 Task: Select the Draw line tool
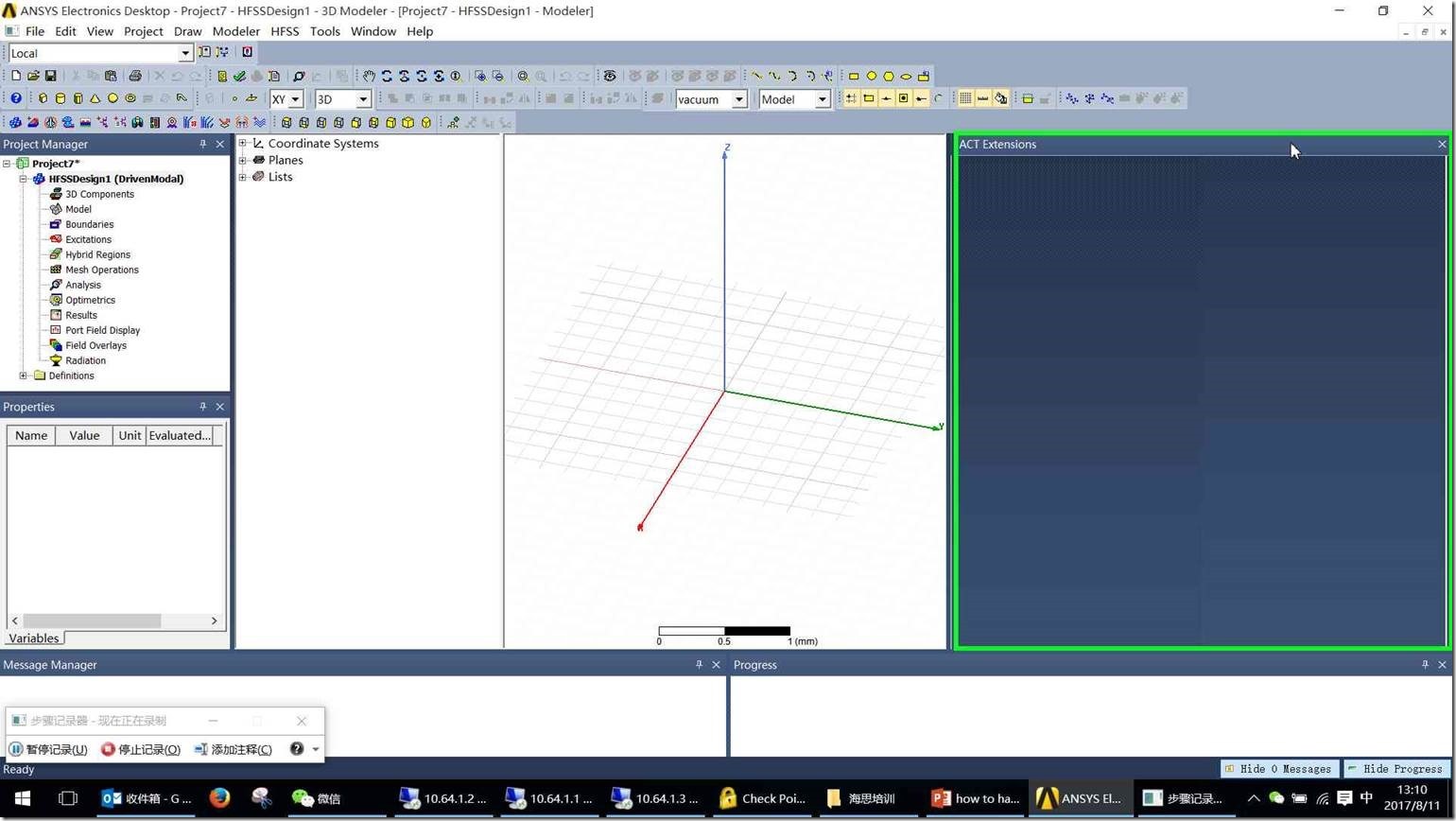pyautogui.click(x=757, y=76)
